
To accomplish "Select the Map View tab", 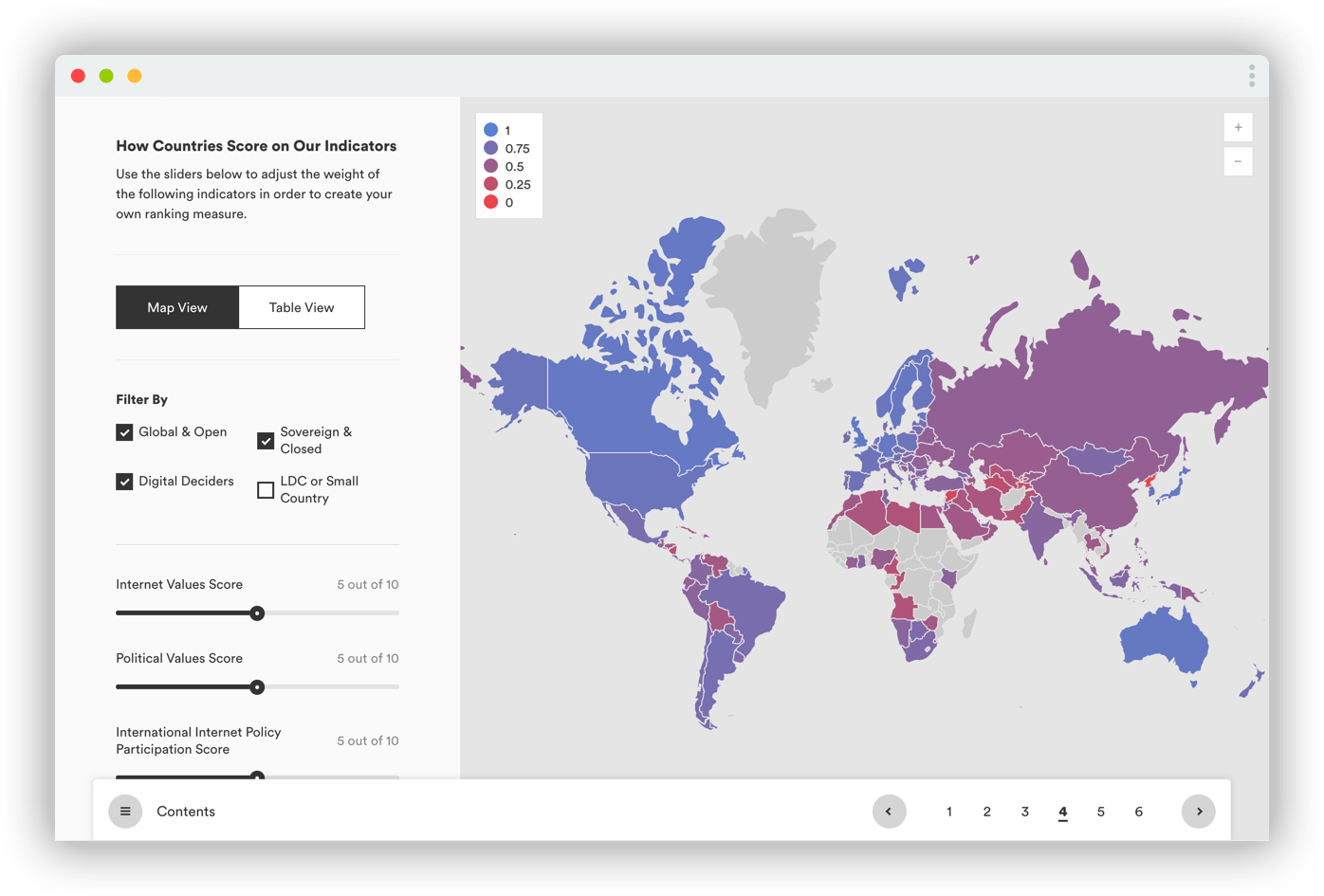I will tap(177, 306).
